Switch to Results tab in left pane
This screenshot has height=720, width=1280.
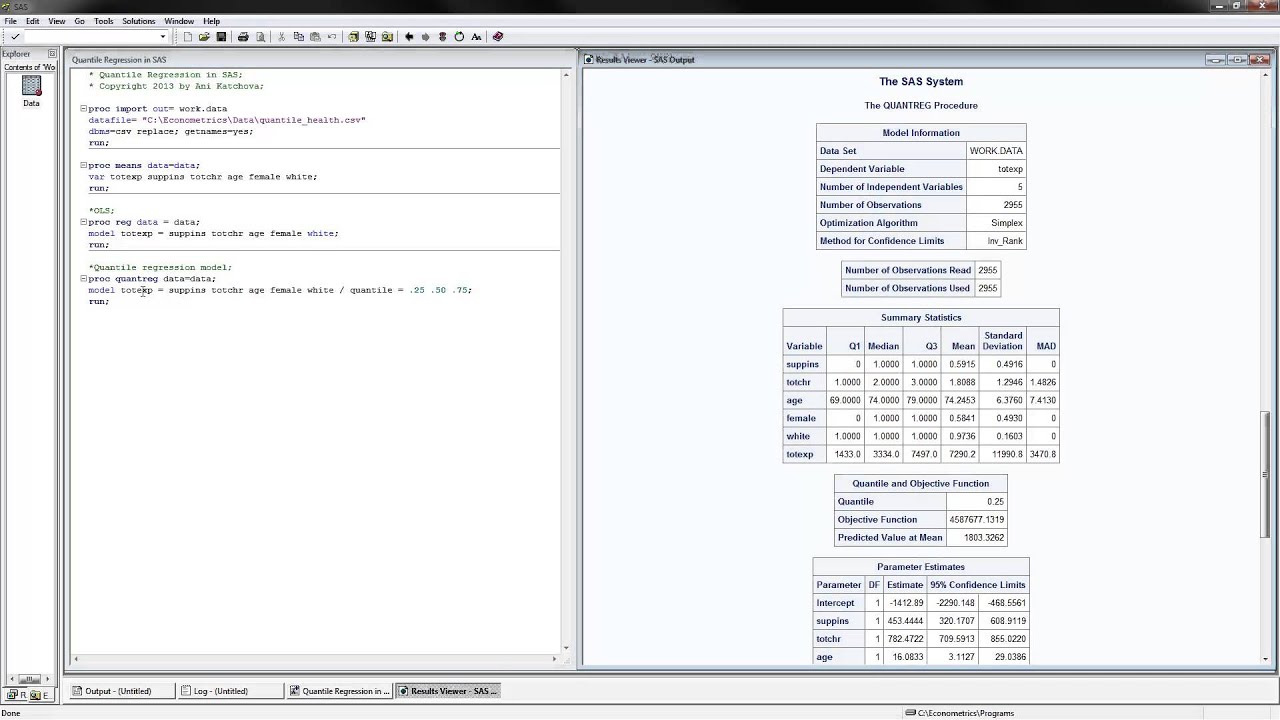point(17,695)
